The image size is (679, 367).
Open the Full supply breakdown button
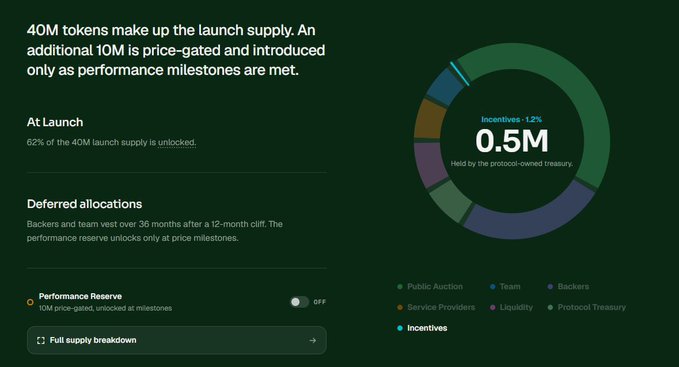pos(177,340)
